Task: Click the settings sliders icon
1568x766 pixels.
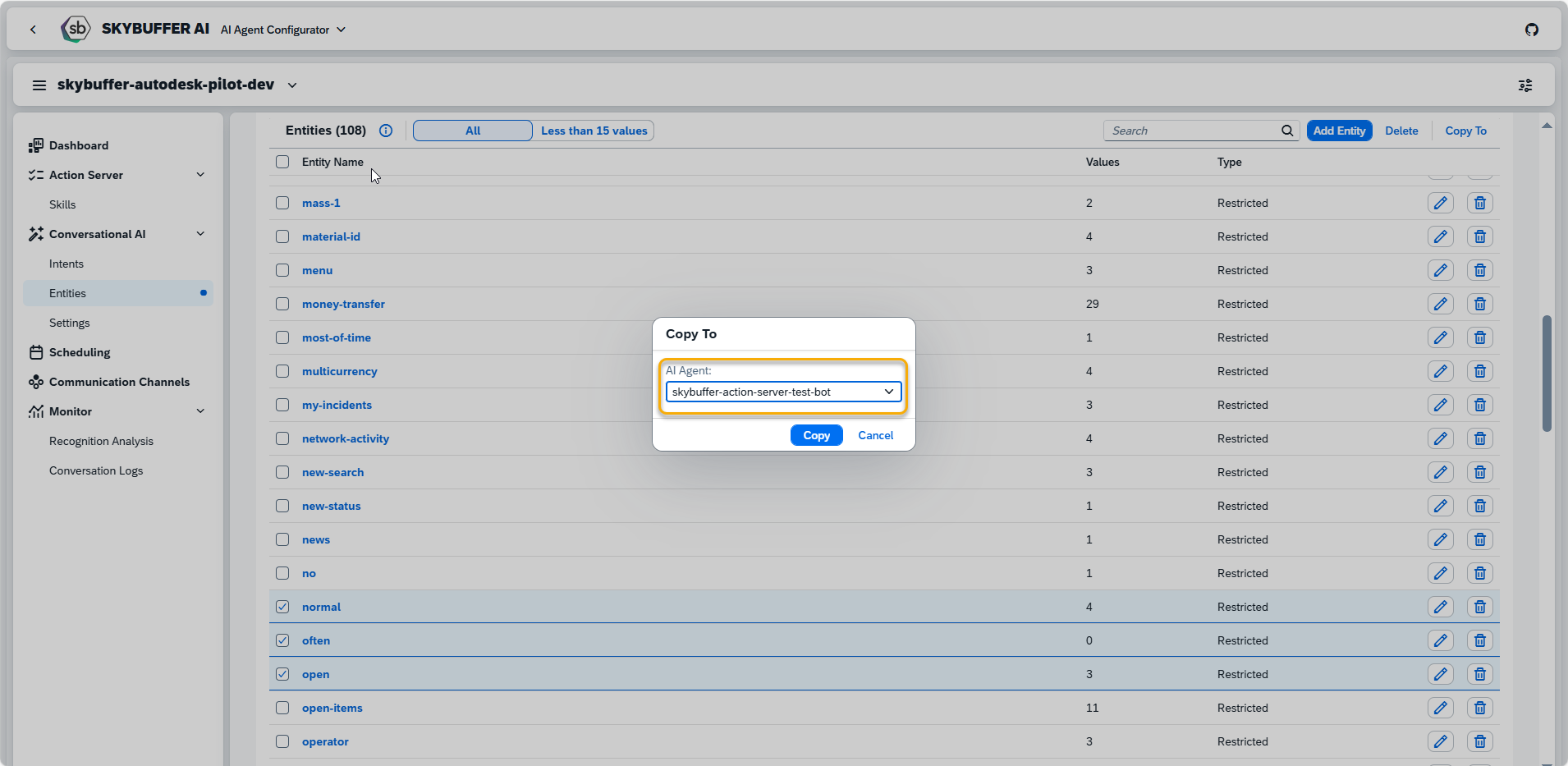Action: pyautogui.click(x=1524, y=85)
